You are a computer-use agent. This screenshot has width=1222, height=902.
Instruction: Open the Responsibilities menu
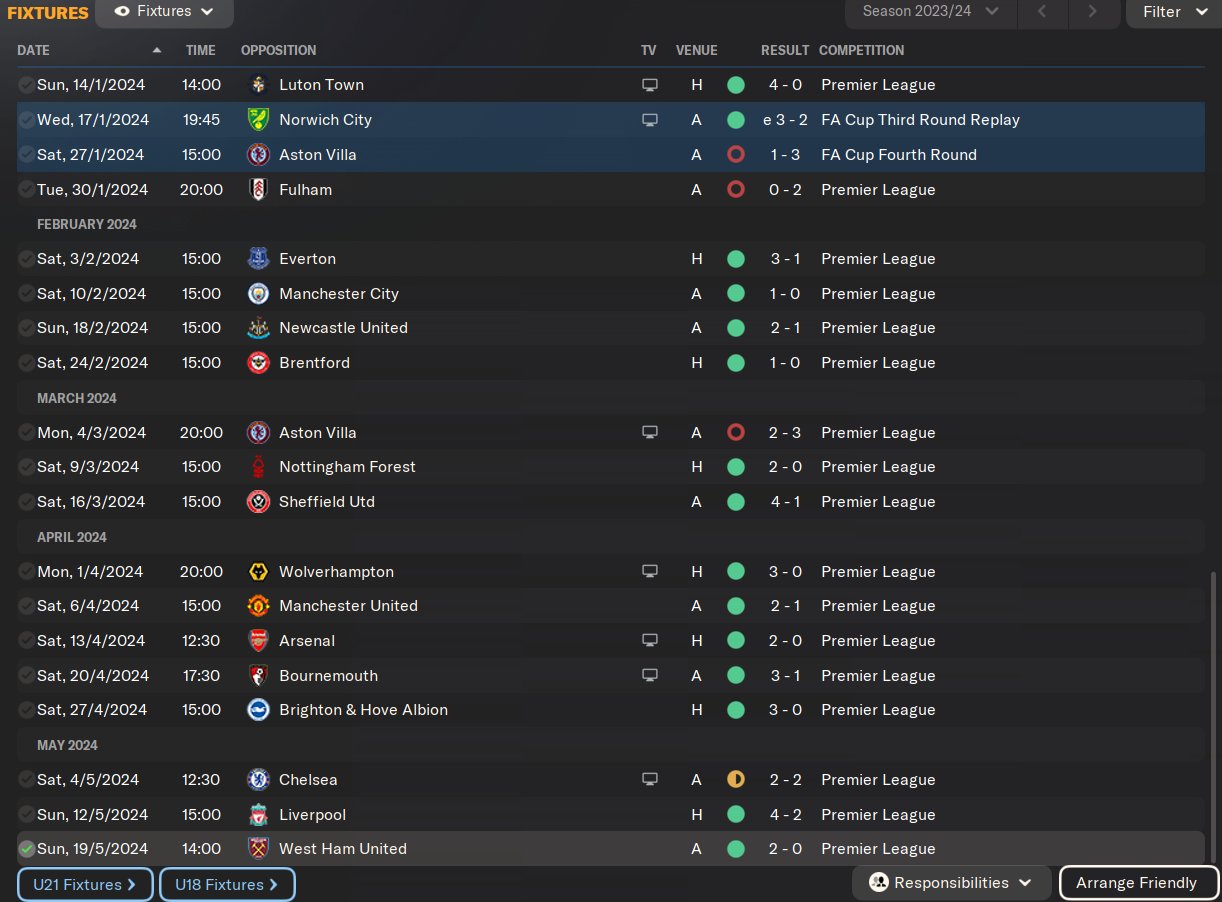pyautogui.click(x=951, y=883)
